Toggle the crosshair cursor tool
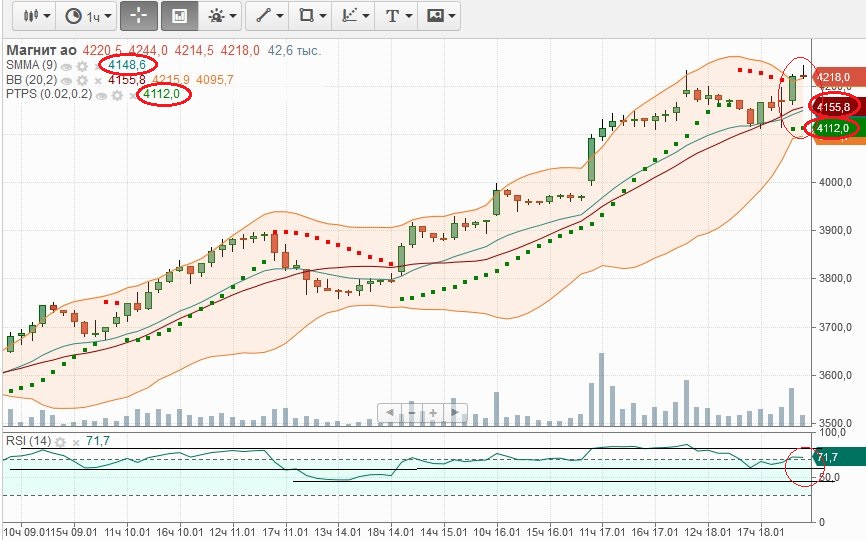The height and width of the screenshot is (540, 866). (139, 15)
